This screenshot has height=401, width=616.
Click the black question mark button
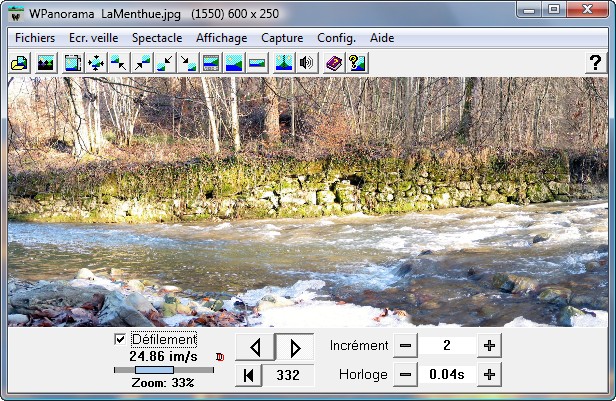tap(596, 63)
